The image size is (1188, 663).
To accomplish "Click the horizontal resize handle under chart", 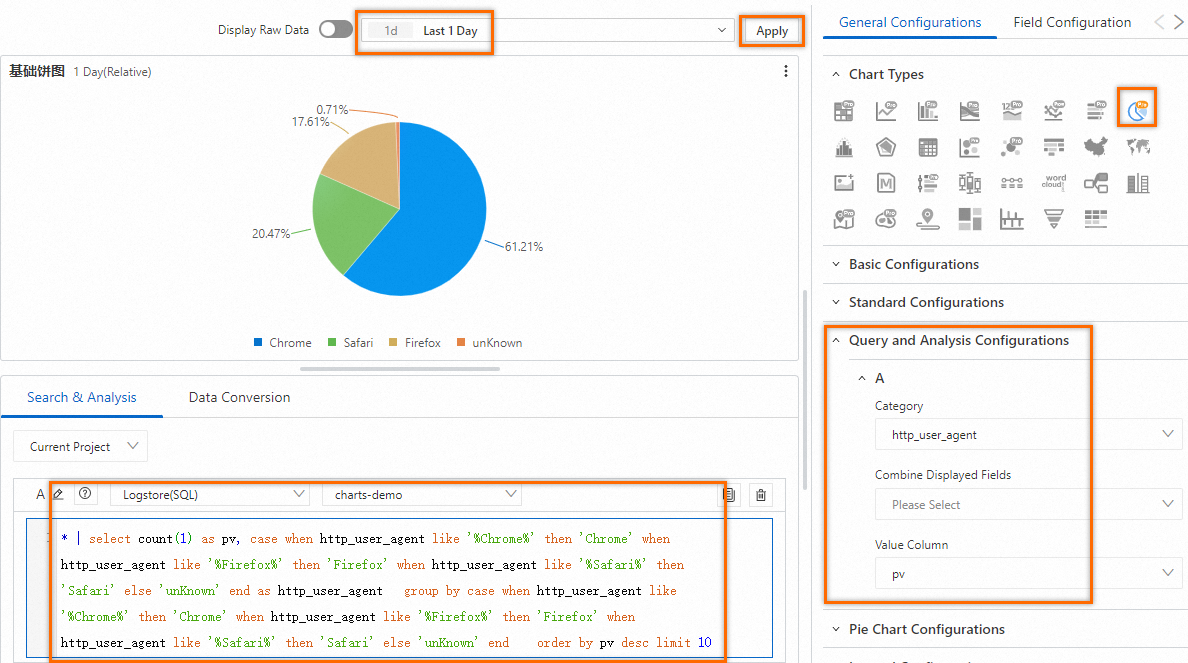I will click(x=399, y=369).
